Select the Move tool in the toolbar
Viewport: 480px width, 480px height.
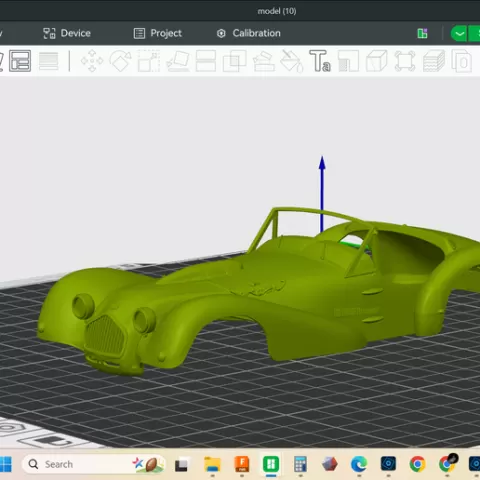(x=92, y=61)
